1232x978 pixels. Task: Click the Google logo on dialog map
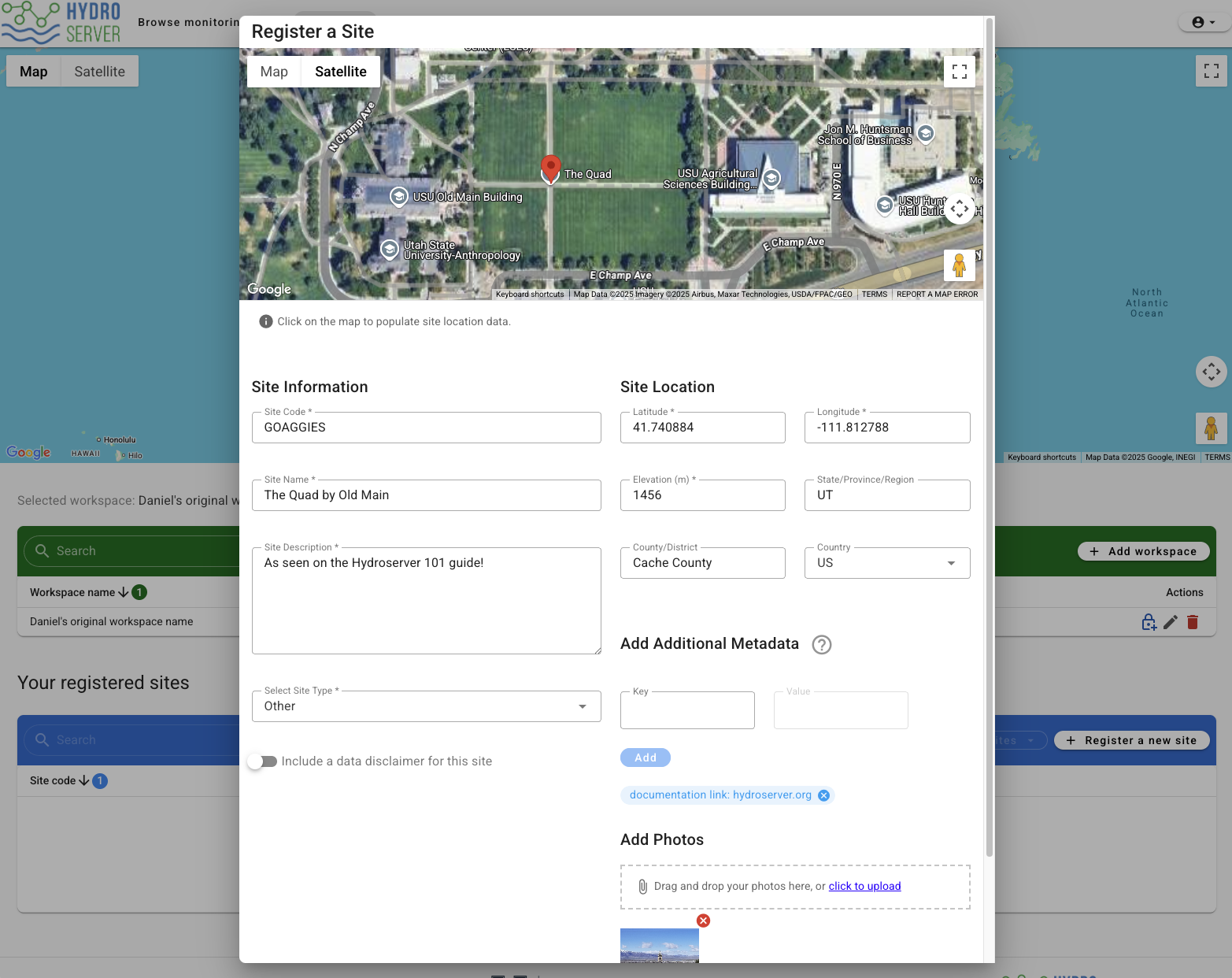point(269,289)
